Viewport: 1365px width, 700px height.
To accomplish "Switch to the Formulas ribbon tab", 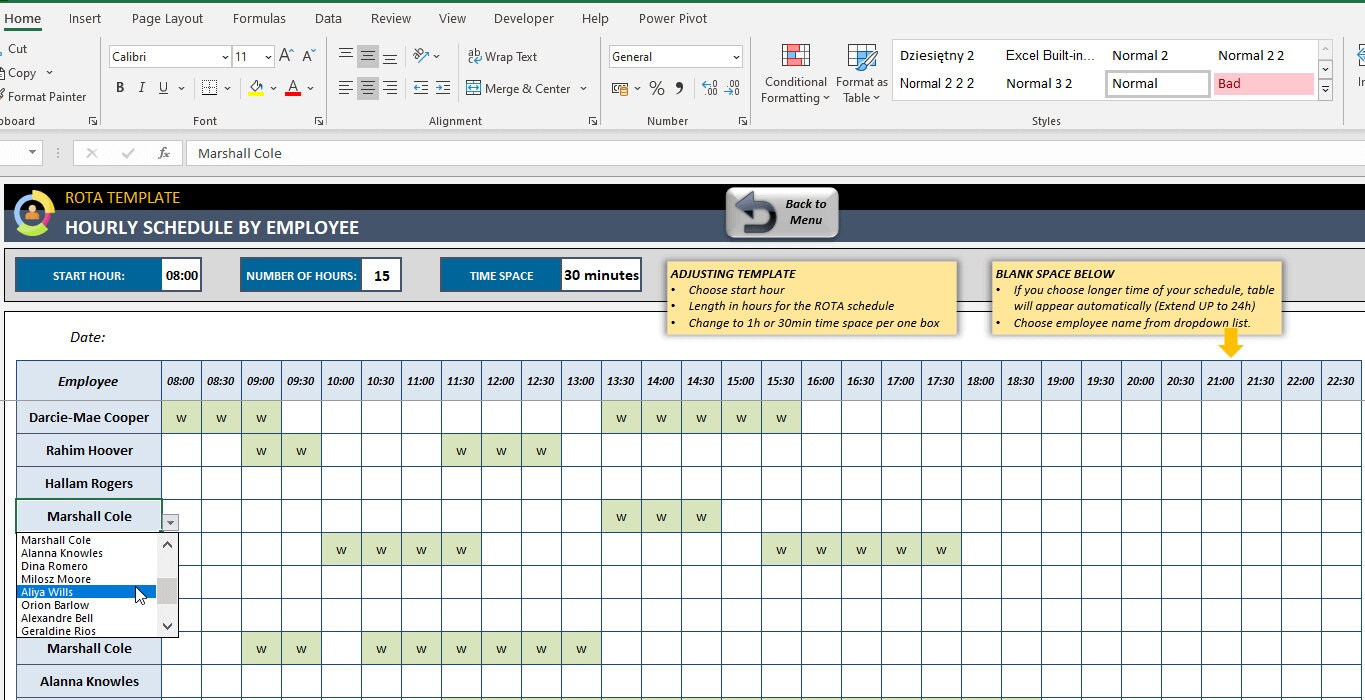I will [x=259, y=18].
